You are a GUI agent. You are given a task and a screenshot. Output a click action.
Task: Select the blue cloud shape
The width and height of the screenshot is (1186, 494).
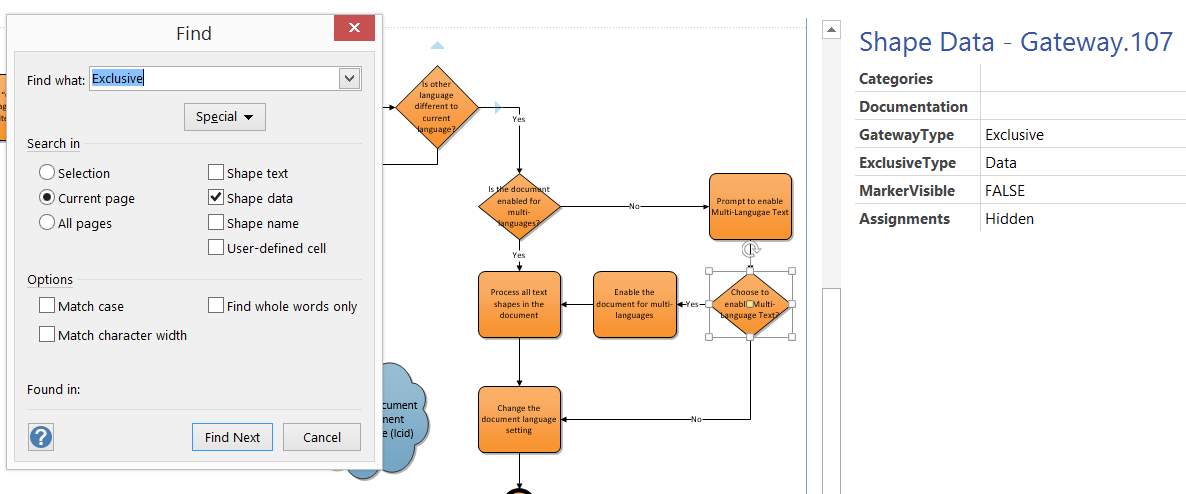[x=402, y=421]
